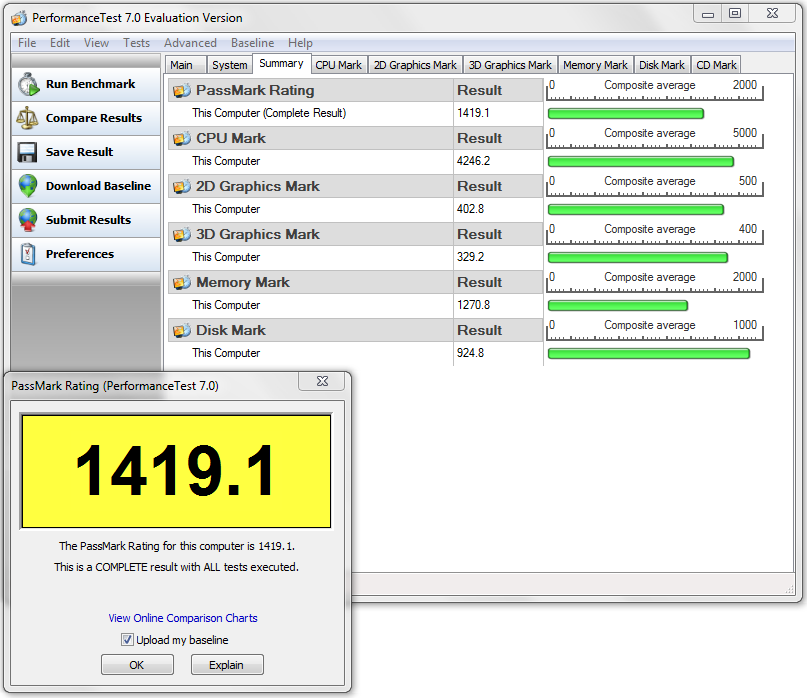Click the icon beside Memory Mark header
The height and width of the screenshot is (698, 807).
[182, 283]
